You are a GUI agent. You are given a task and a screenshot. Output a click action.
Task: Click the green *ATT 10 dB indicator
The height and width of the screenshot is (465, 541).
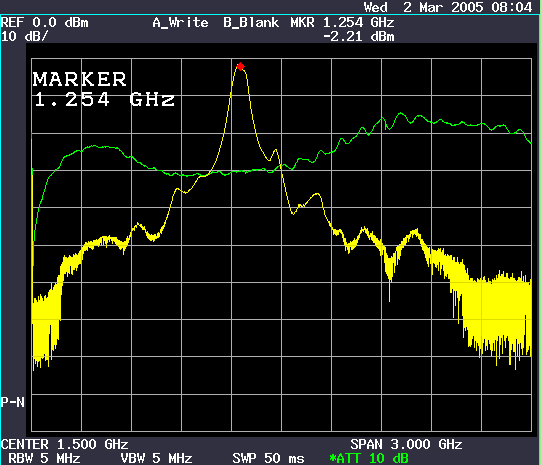pos(369,458)
